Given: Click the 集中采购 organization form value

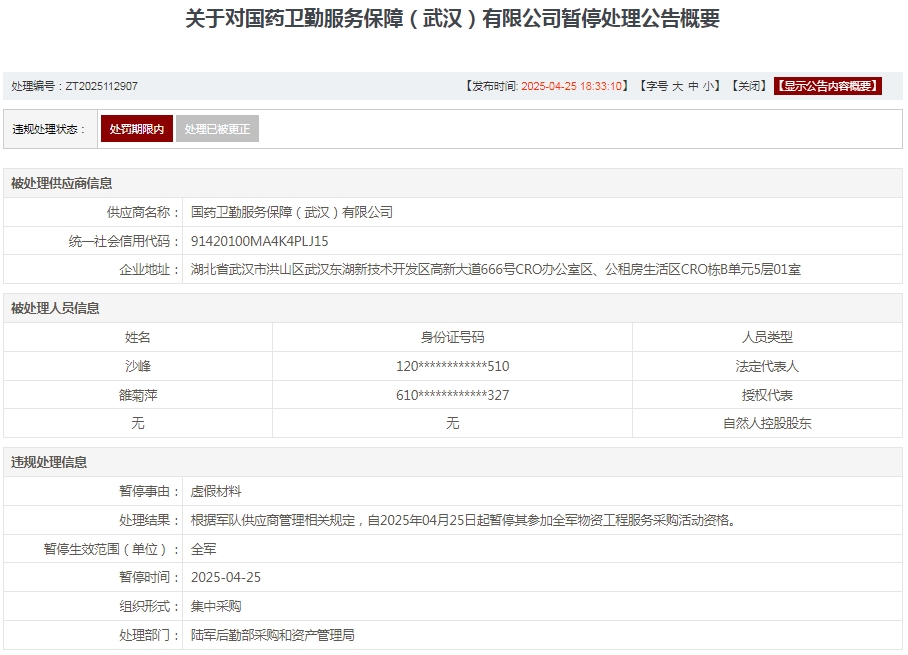Looking at the screenshot, I should [216, 606].
